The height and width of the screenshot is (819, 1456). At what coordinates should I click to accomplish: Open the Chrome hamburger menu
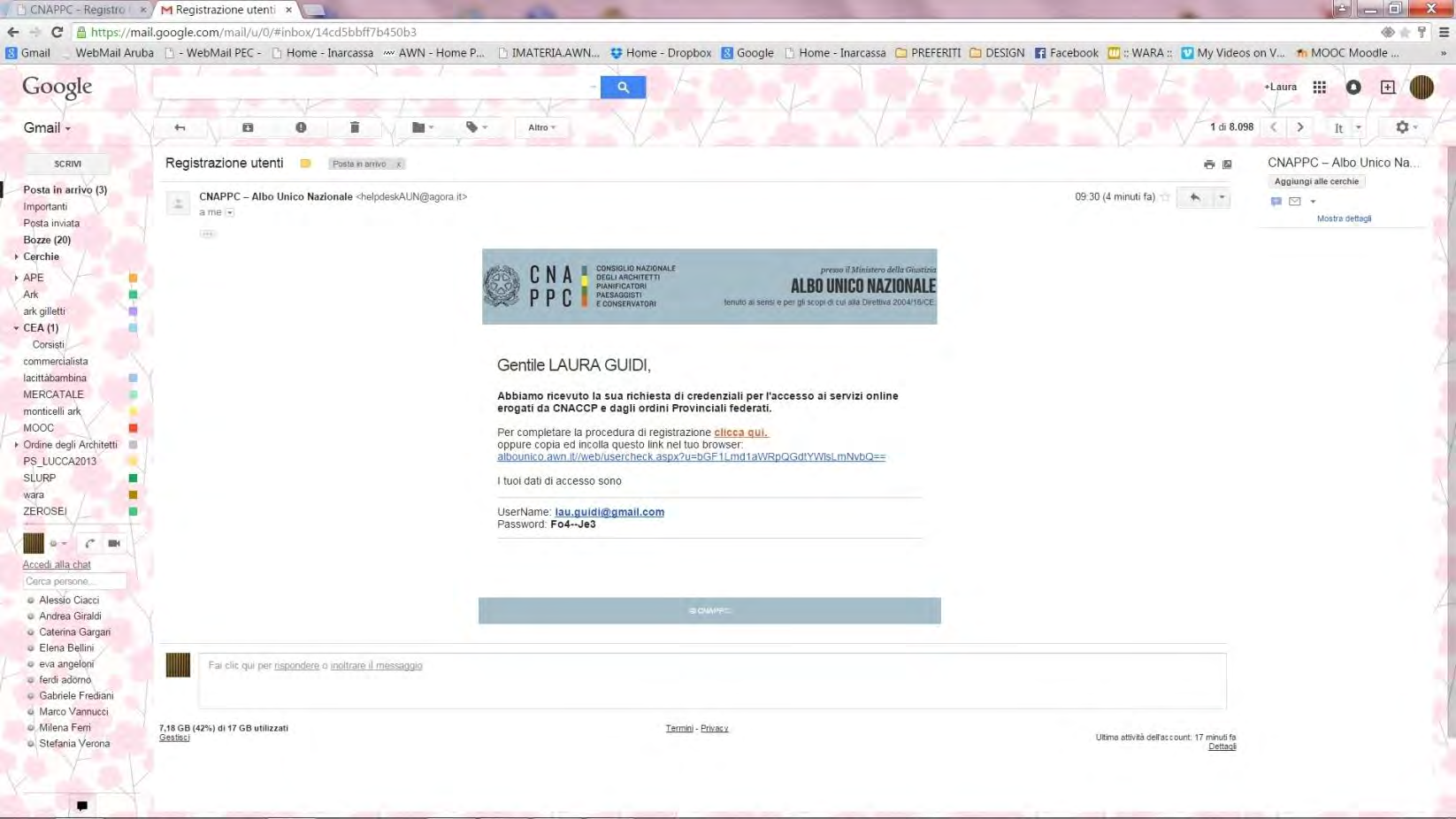tap(1444, 32)
